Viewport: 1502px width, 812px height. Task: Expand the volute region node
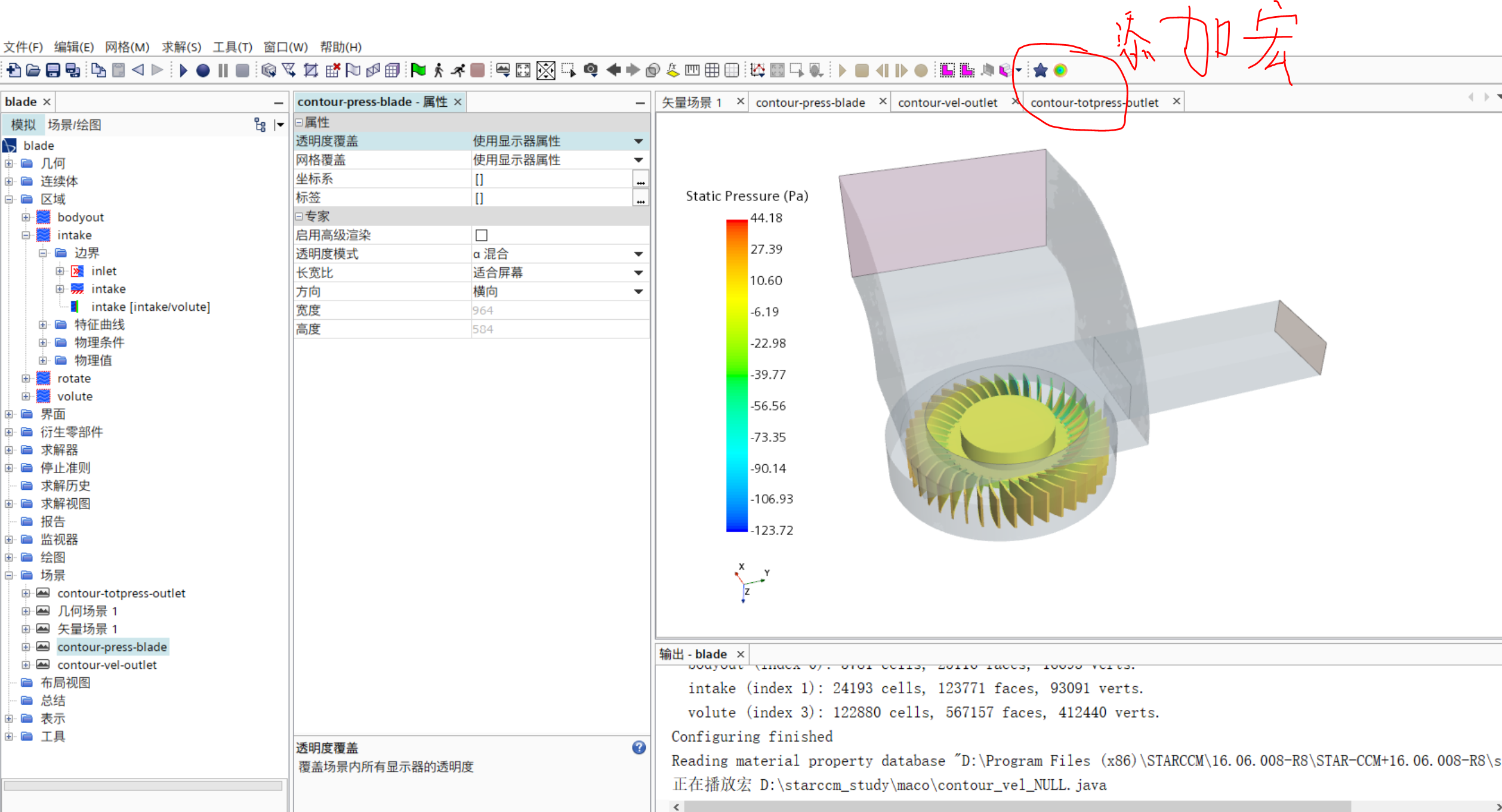[26, 396]
